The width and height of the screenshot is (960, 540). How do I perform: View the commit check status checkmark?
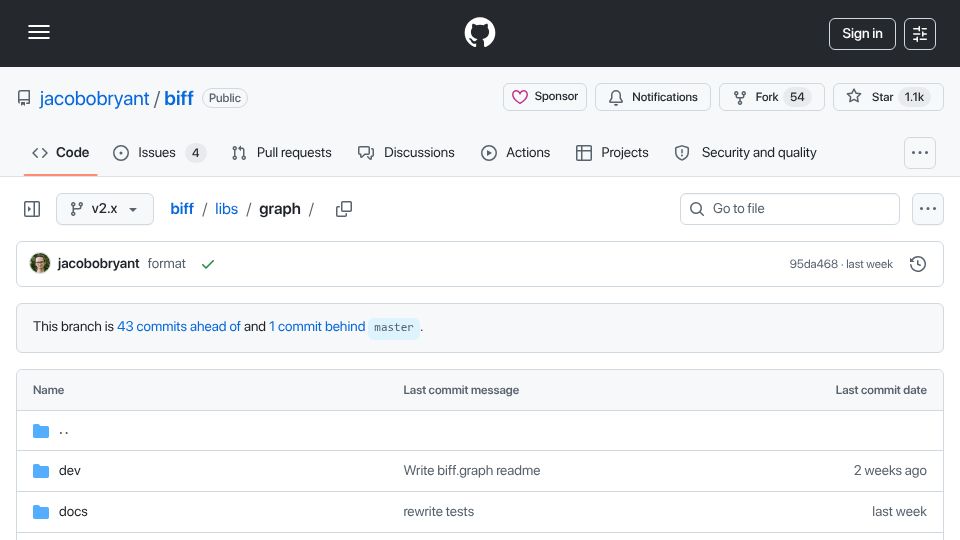tap(208, 264)
